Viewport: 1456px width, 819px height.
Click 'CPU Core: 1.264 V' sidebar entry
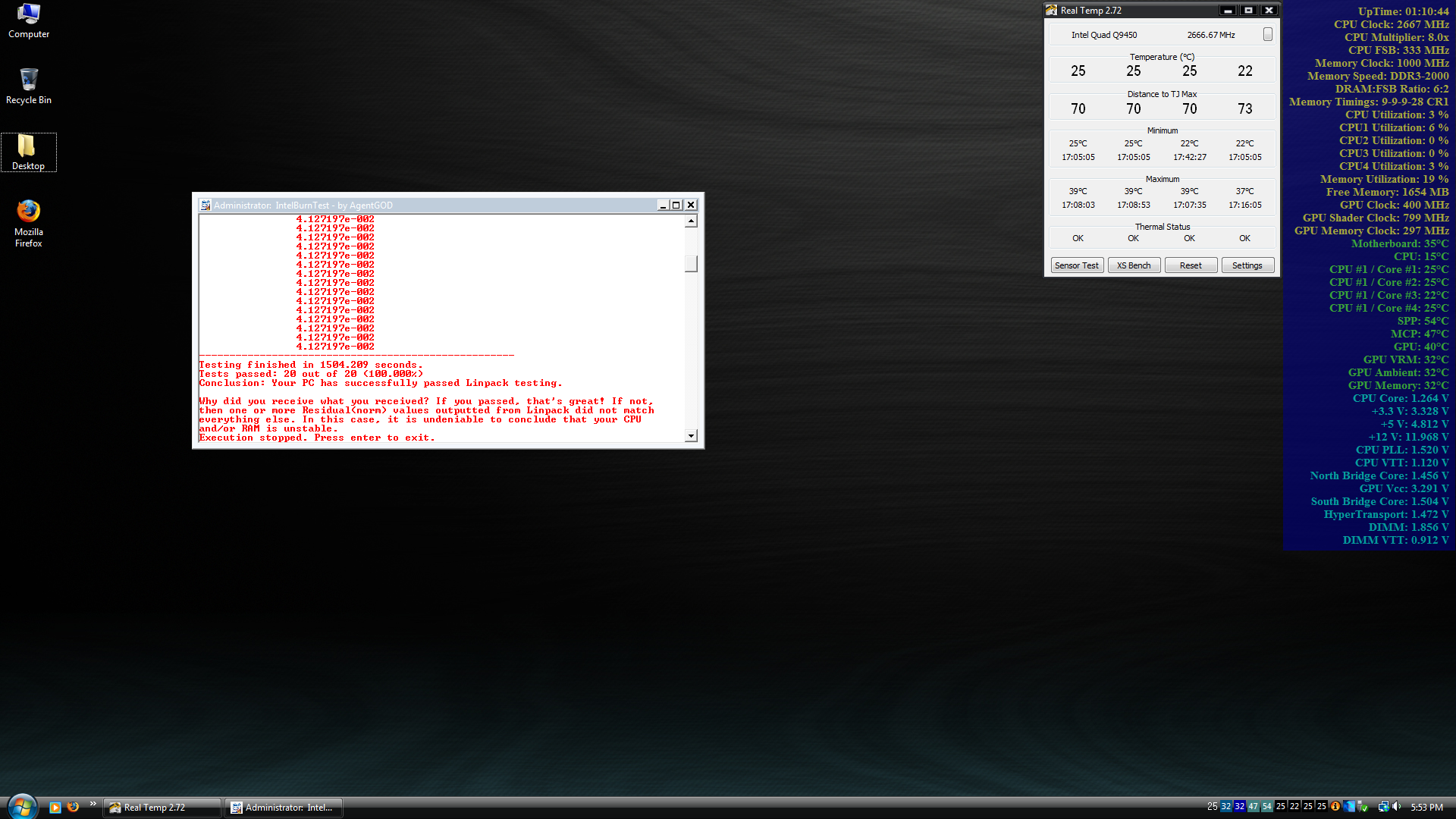1401,398
